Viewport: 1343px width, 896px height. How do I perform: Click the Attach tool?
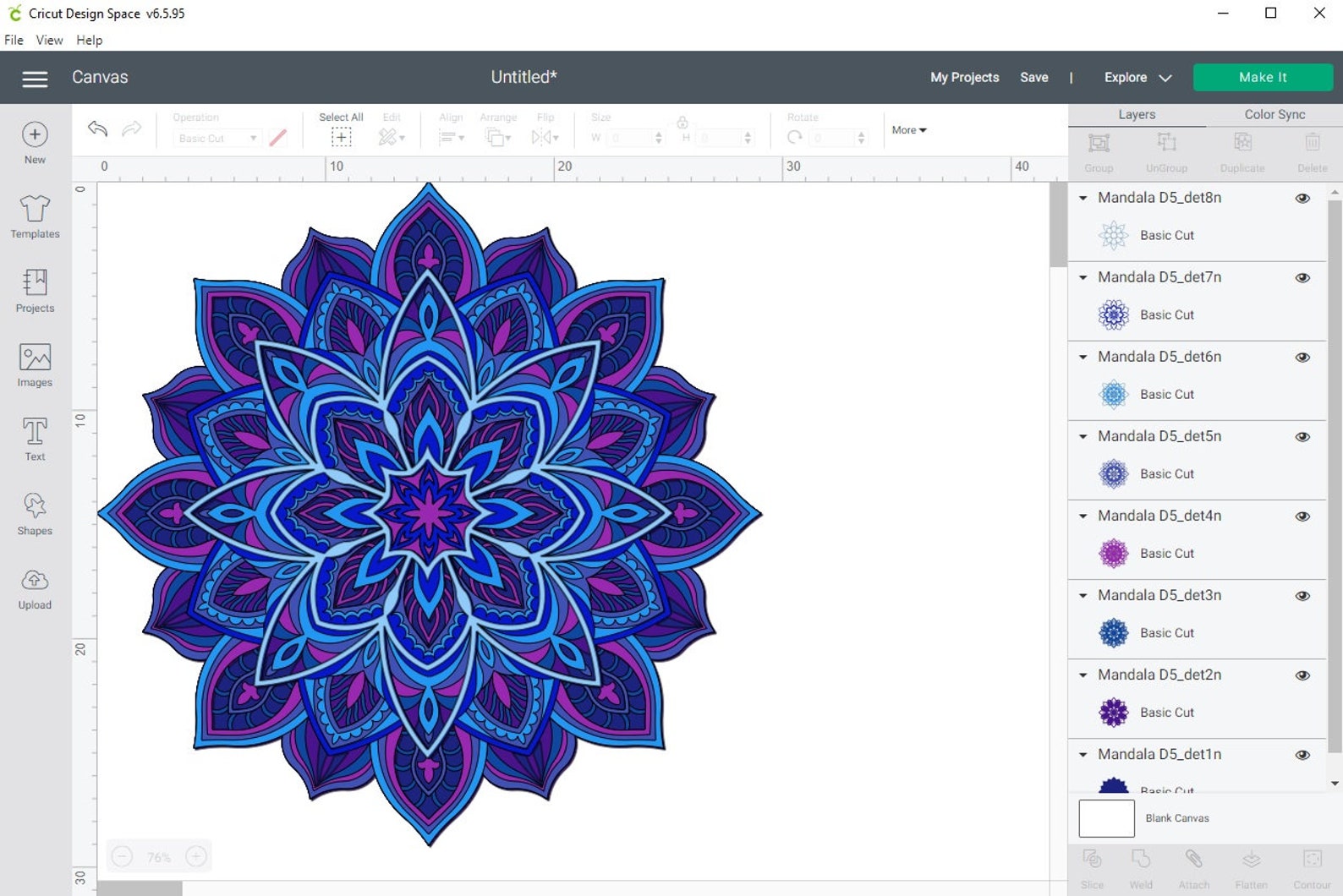tap(1194, 869)
